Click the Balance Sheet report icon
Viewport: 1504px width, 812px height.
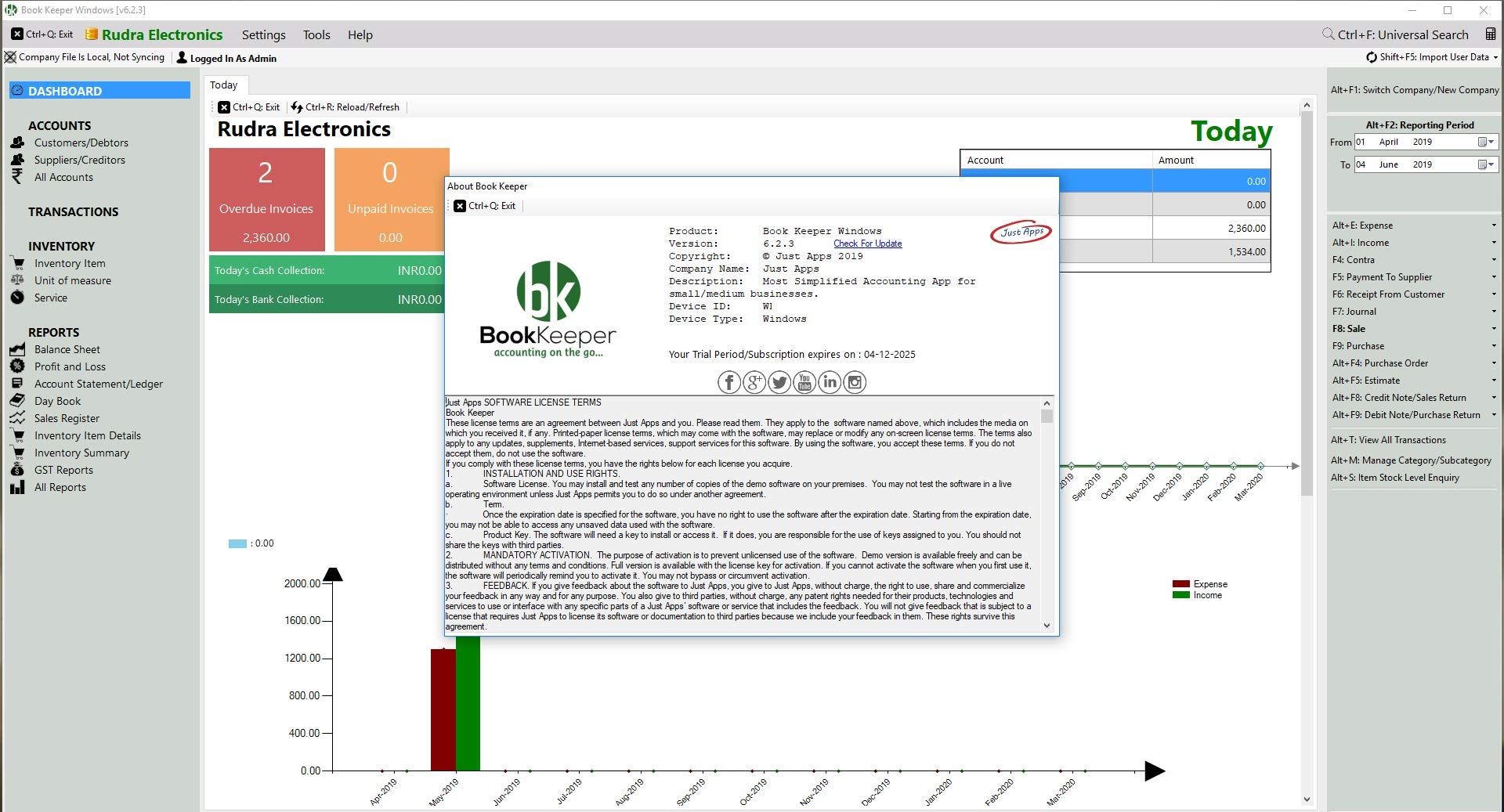pyautogui.click(x=17, y=349)
